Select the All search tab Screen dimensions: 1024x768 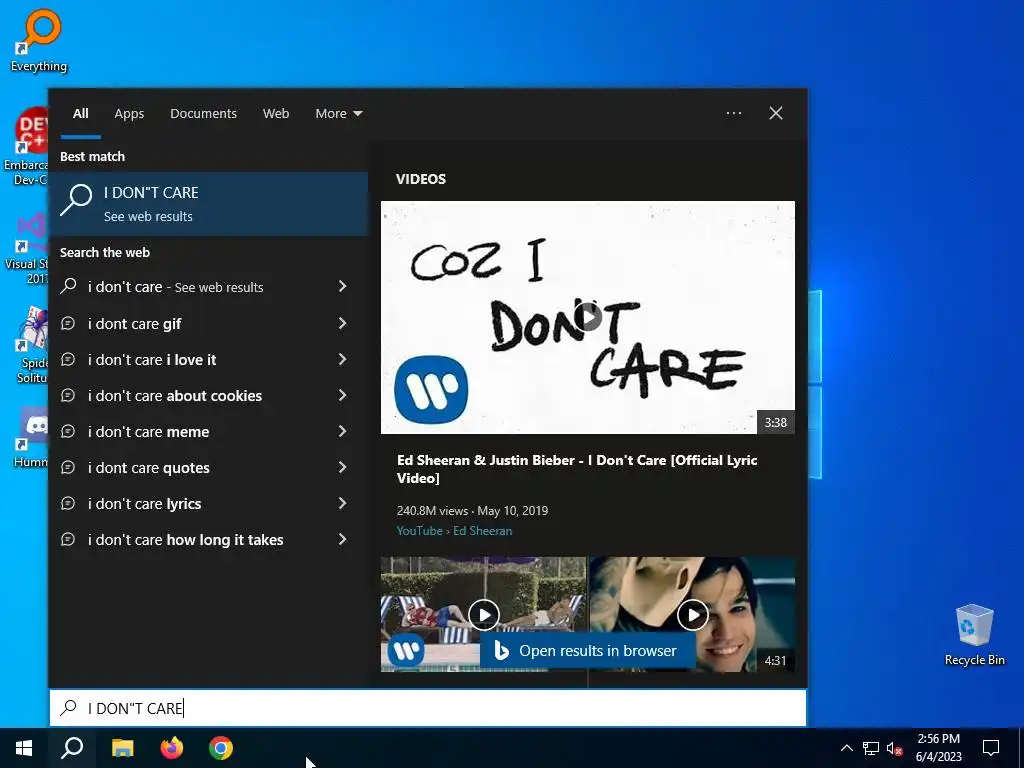(x=81, y=114)
